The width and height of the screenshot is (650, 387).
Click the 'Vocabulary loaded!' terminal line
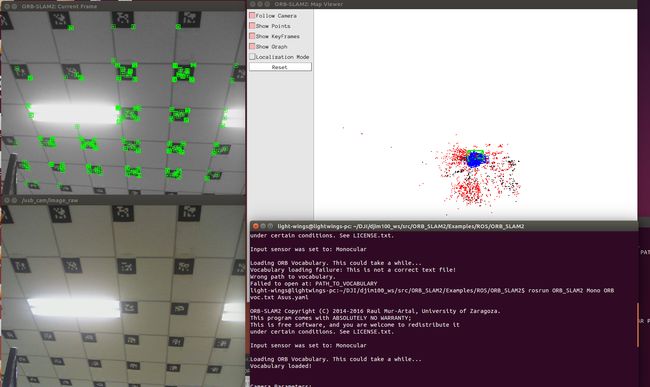(281, 366)
